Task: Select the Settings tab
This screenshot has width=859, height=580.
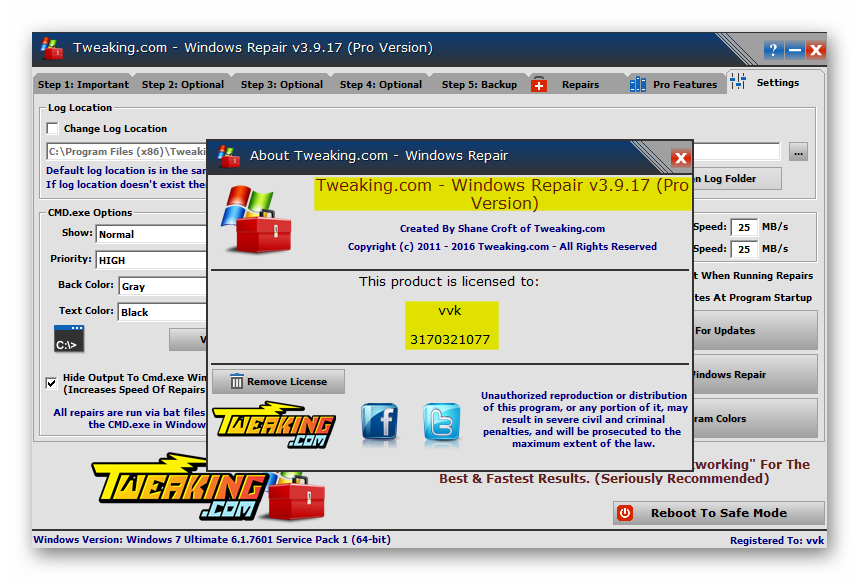Action: click(x=777, y=83)
